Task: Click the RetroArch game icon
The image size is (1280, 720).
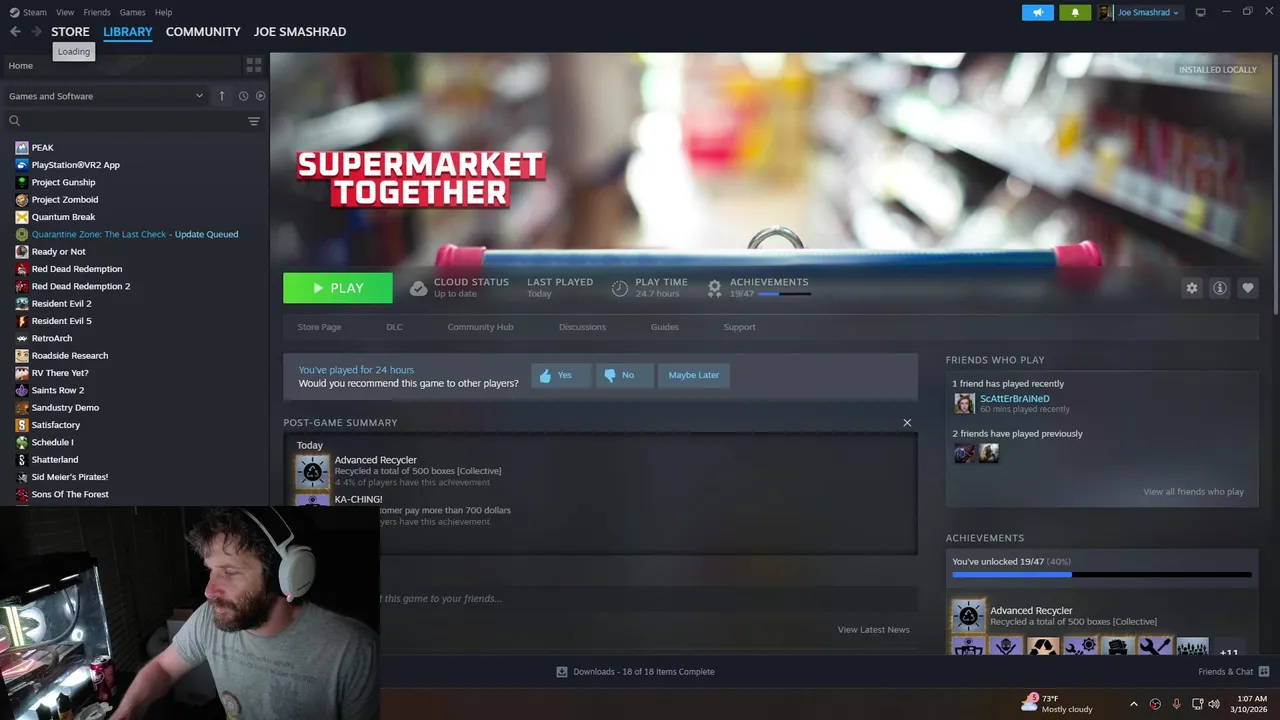Action: 22,338
